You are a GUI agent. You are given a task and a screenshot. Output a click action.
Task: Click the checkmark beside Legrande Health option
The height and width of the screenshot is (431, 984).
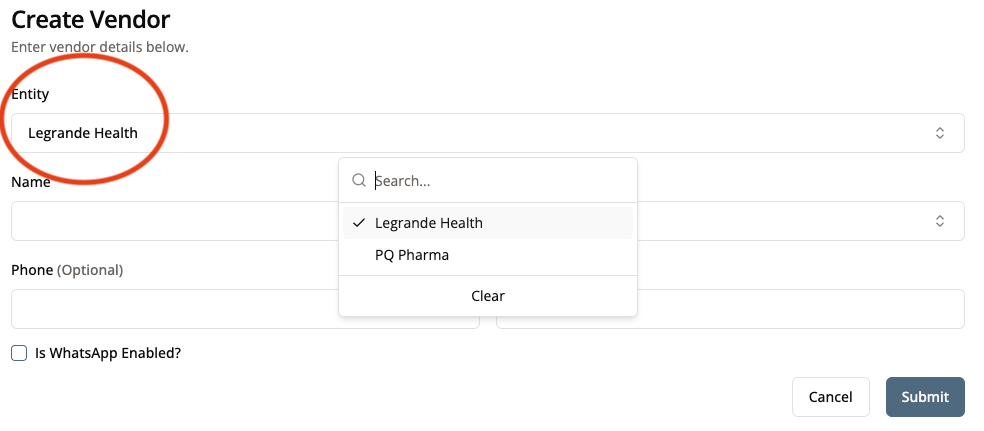click(358, 223)
